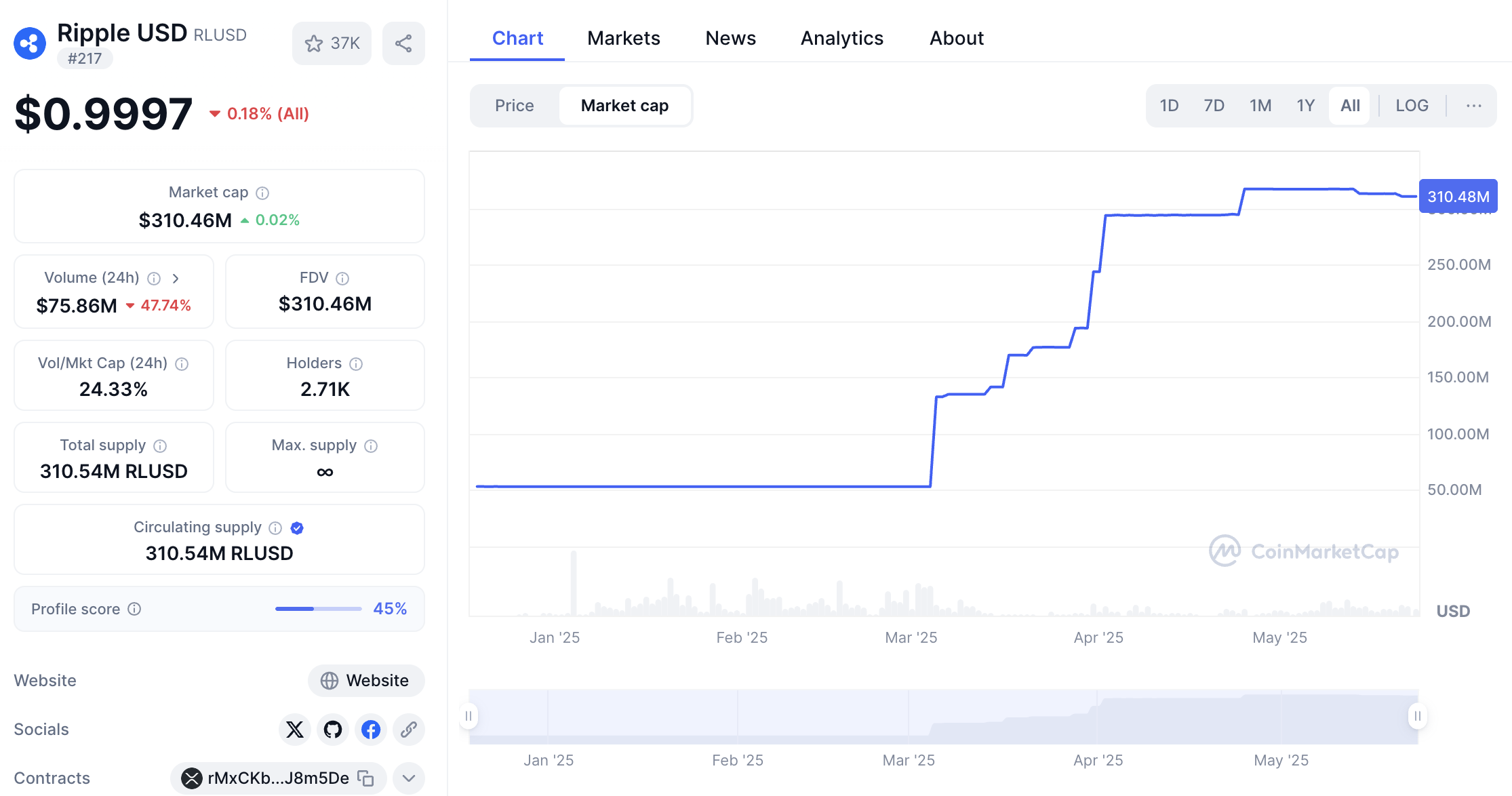Click the 2.71K holders value

[325, 389]
